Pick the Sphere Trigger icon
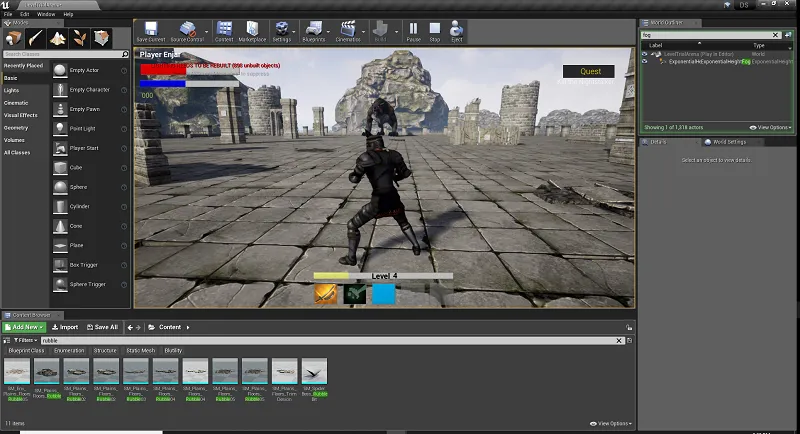The image size is (800, 434). (x=60, y=285)
